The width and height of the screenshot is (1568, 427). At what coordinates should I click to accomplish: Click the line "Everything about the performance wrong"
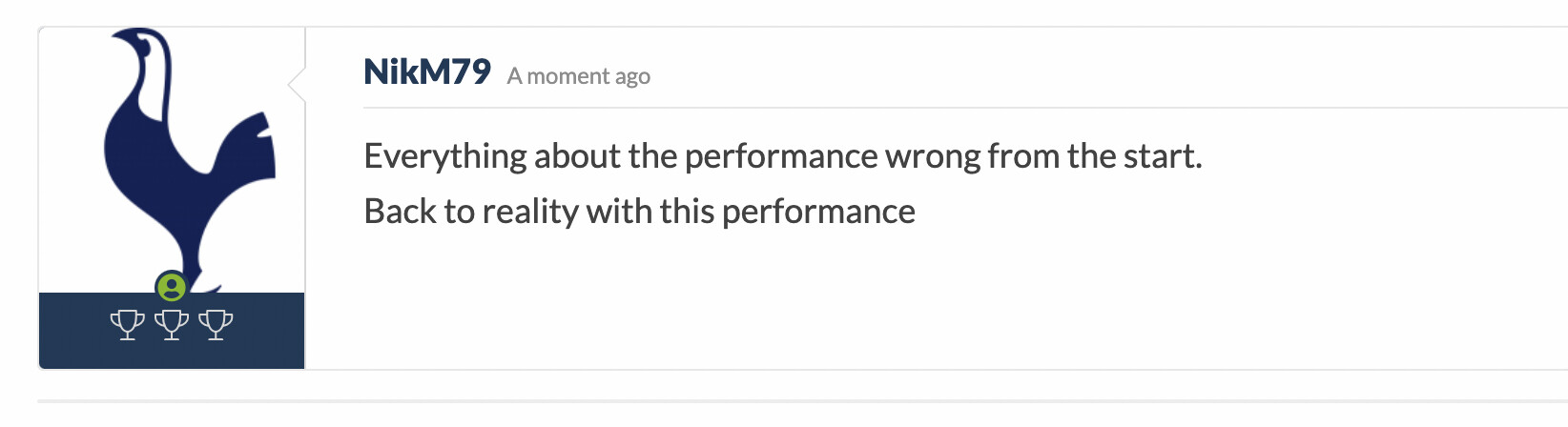pyautogui.click(x=782, y=156)
